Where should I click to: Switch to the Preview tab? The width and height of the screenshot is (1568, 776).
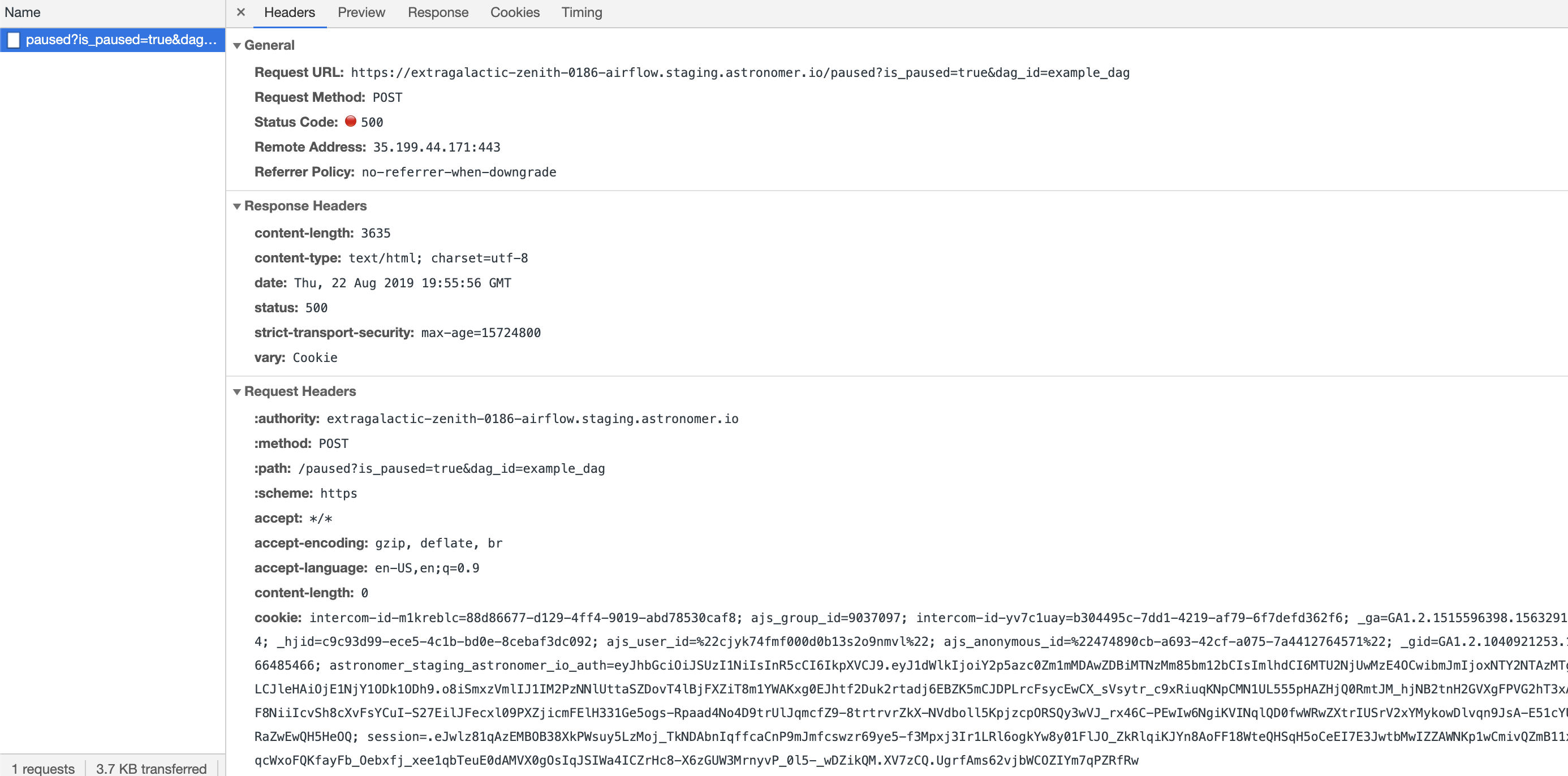(361, 12)
